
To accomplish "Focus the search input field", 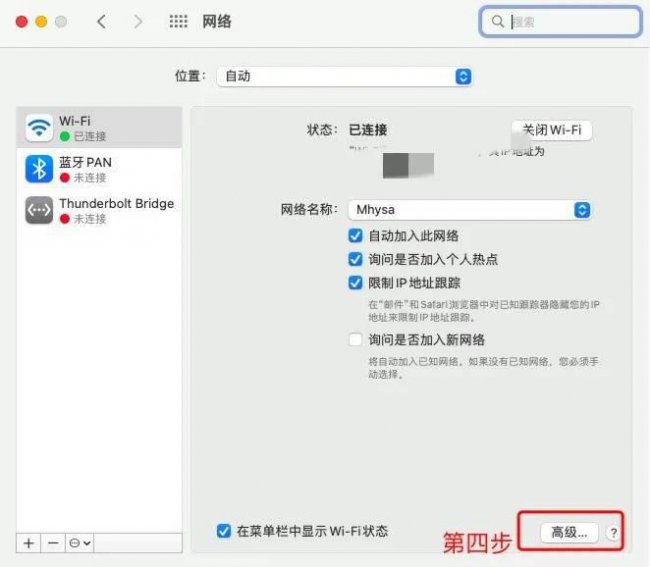I will pyautogui.click(x=561, y=22).
